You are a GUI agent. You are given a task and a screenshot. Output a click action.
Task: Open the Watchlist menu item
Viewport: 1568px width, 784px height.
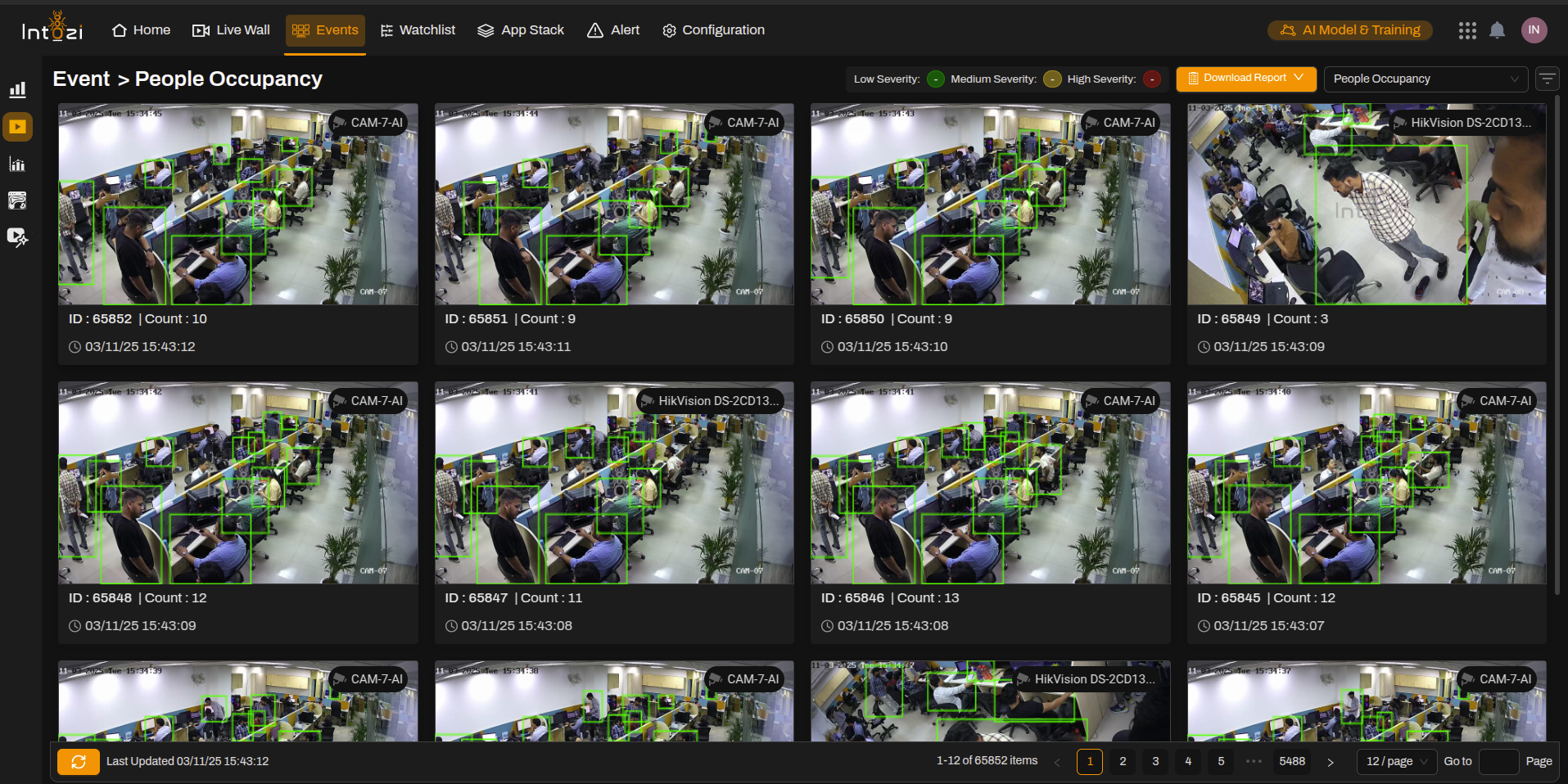pos(418,30)
